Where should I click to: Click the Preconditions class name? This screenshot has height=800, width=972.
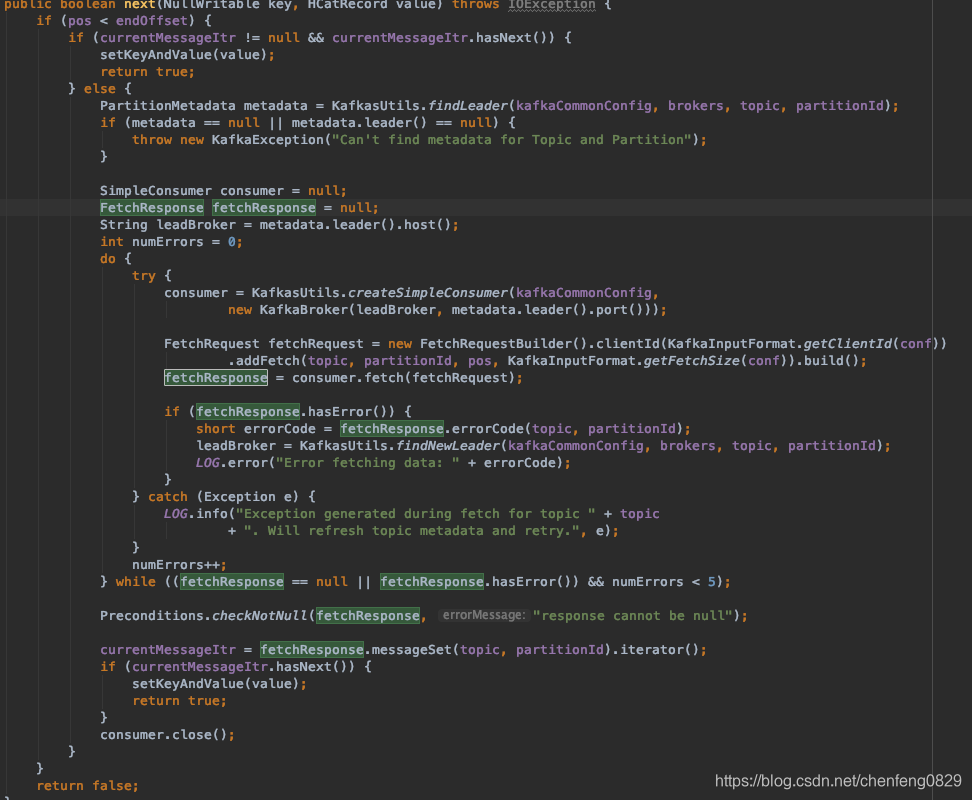pyautogui.click(x=152, y=615)
